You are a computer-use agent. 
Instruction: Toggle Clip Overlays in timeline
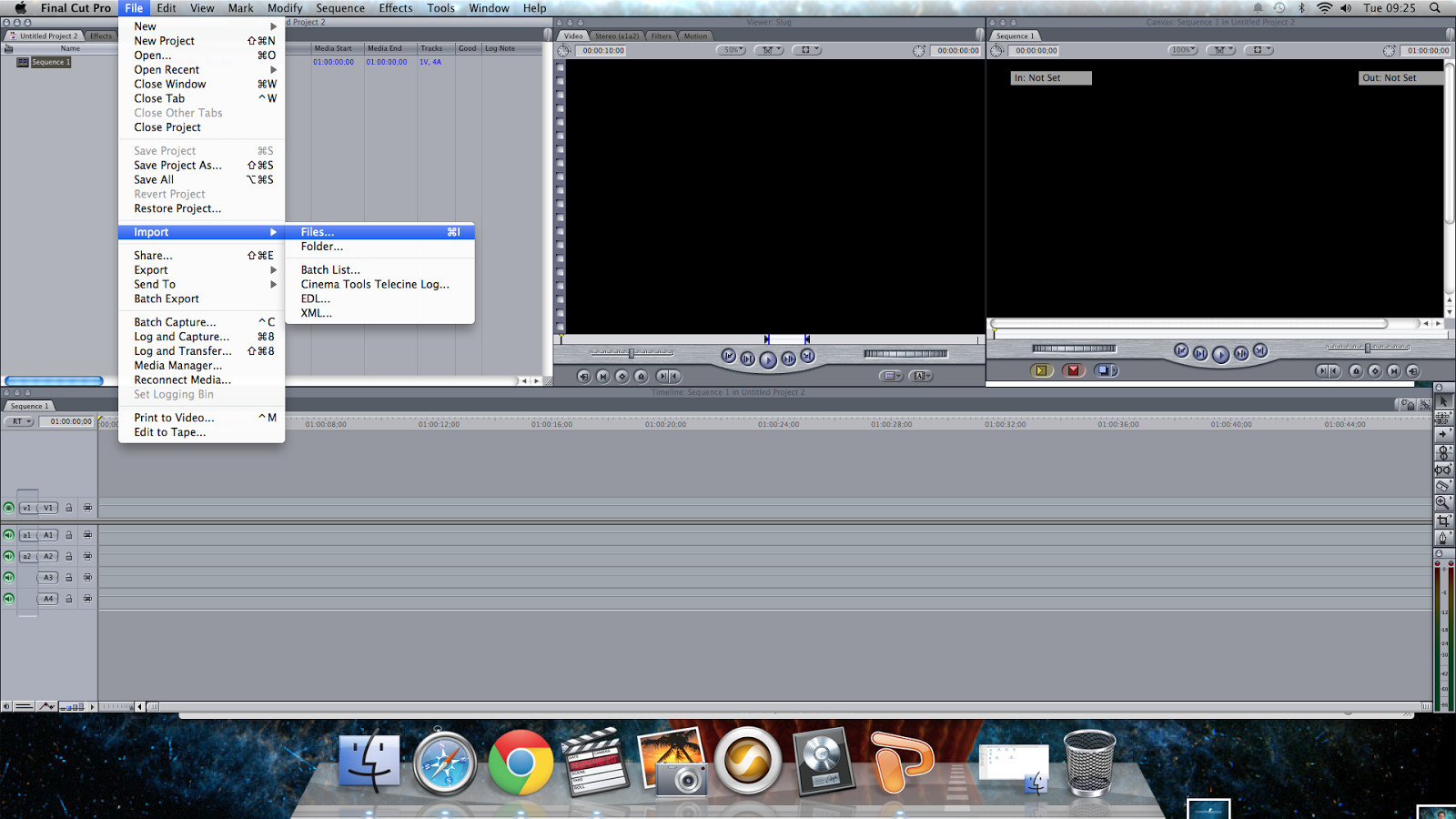point(45,706)
